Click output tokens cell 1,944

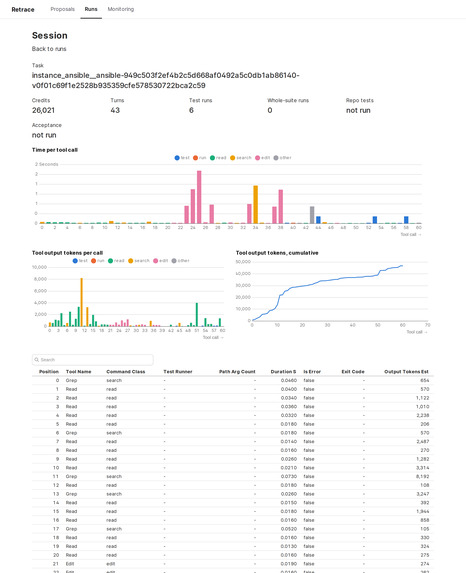(x=423, y=512)
